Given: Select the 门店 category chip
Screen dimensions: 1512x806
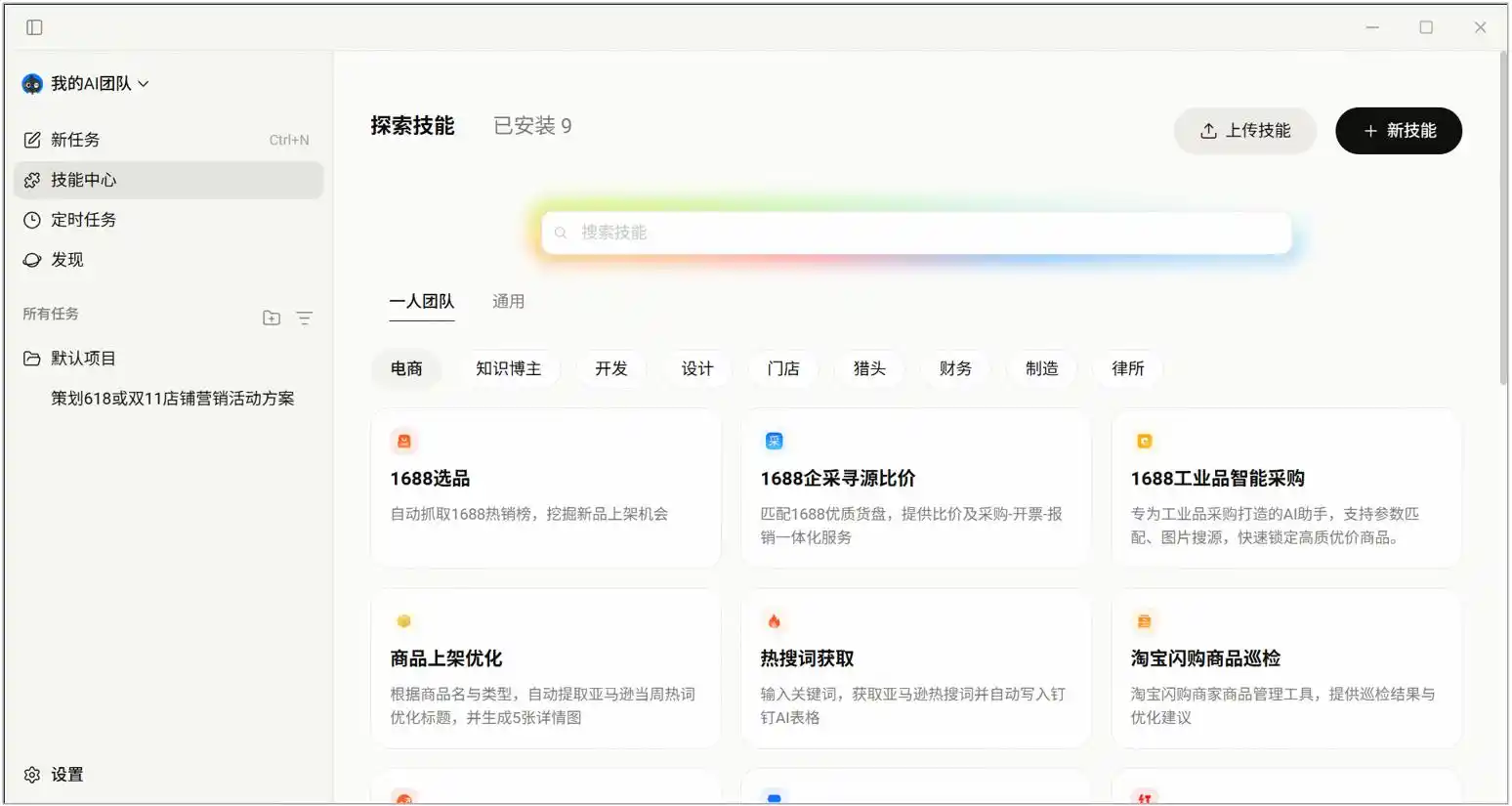Looking at the screenshot, I should 783,368.
